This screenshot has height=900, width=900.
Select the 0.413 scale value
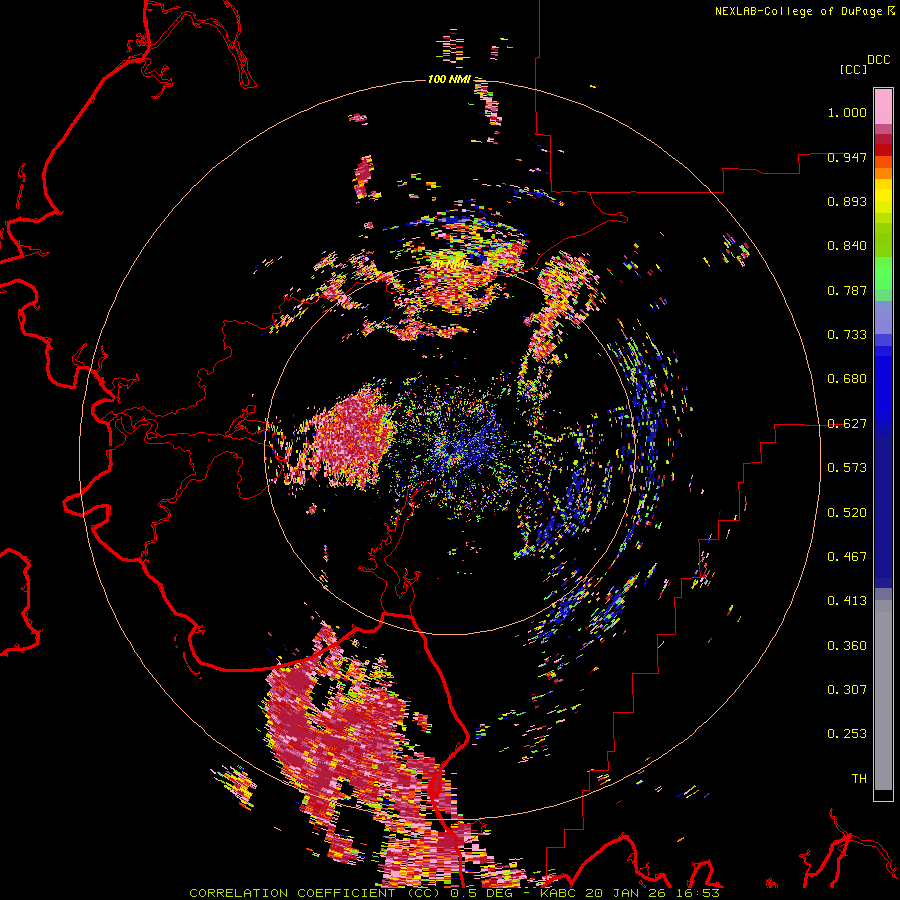click(847, 601)
